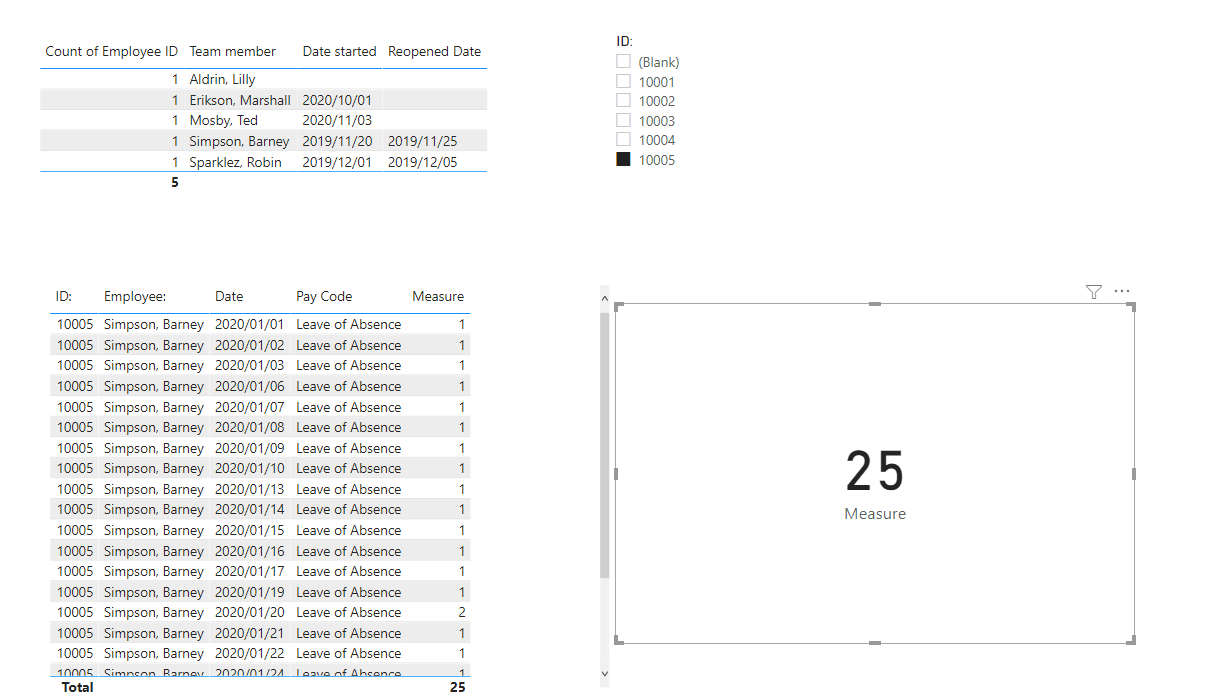The image size is (1217, 696).
Task: Click the total value 25 in the table
Action: point(457,687)
